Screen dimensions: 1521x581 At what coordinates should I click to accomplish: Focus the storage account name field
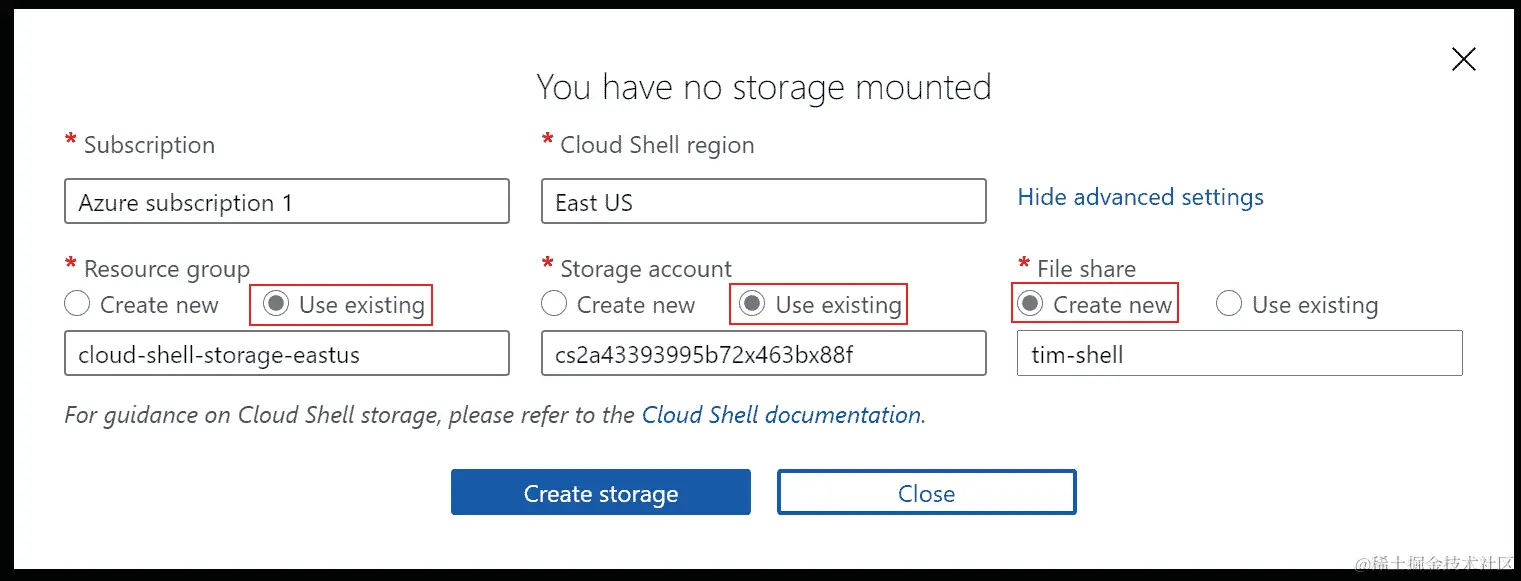coord(763,354)
